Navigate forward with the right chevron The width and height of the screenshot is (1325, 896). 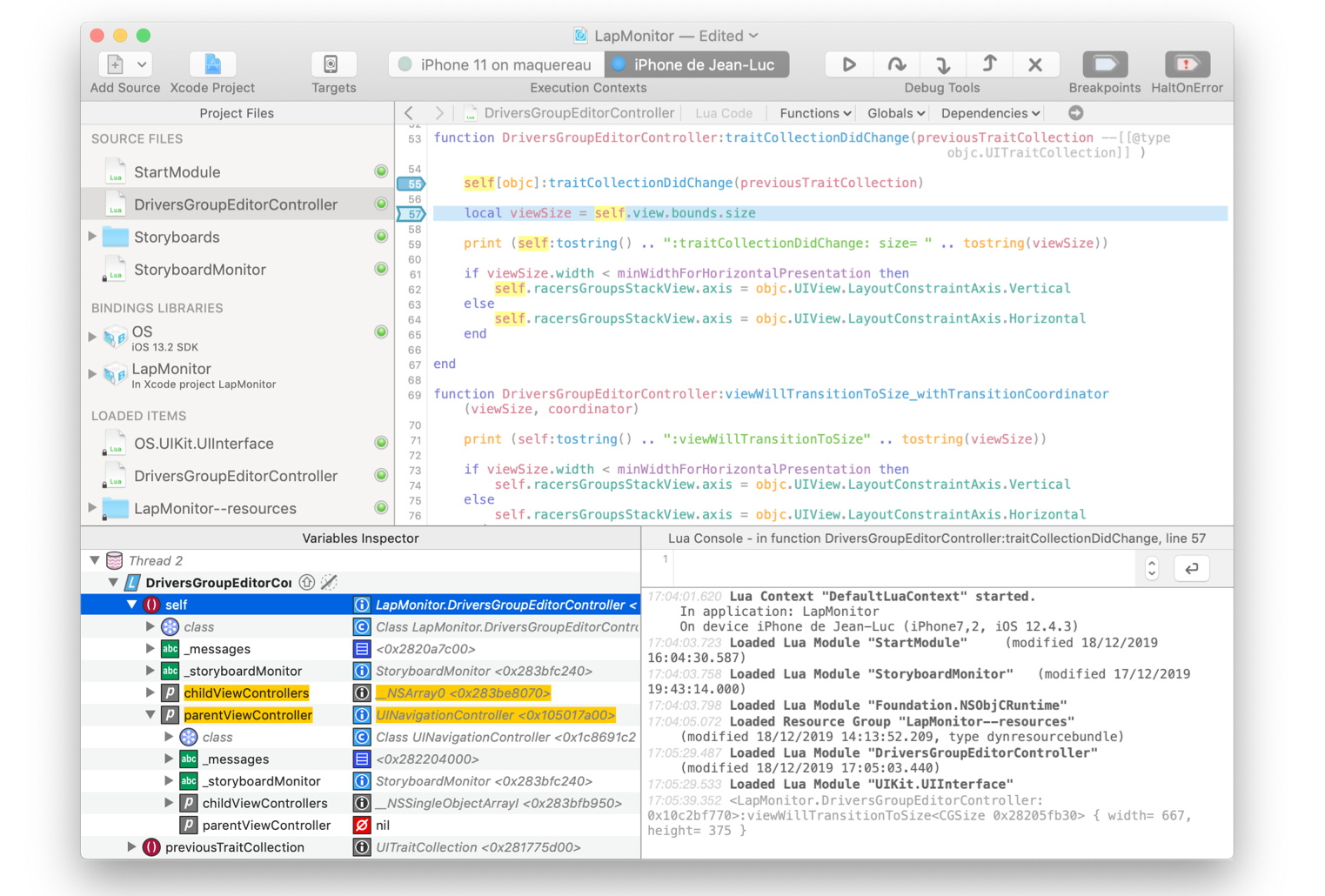(439, 113)
